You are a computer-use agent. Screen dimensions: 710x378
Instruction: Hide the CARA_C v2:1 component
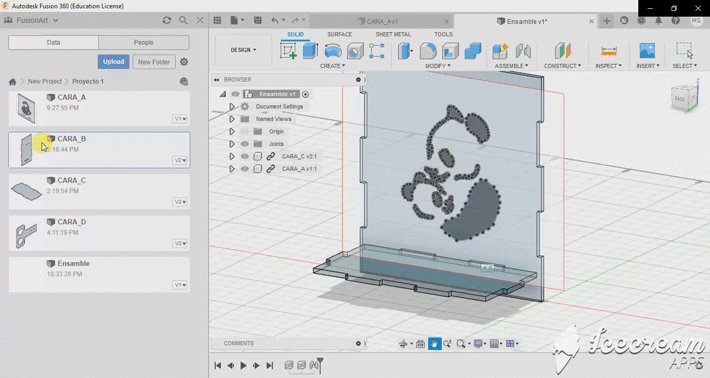coord(245,156)
